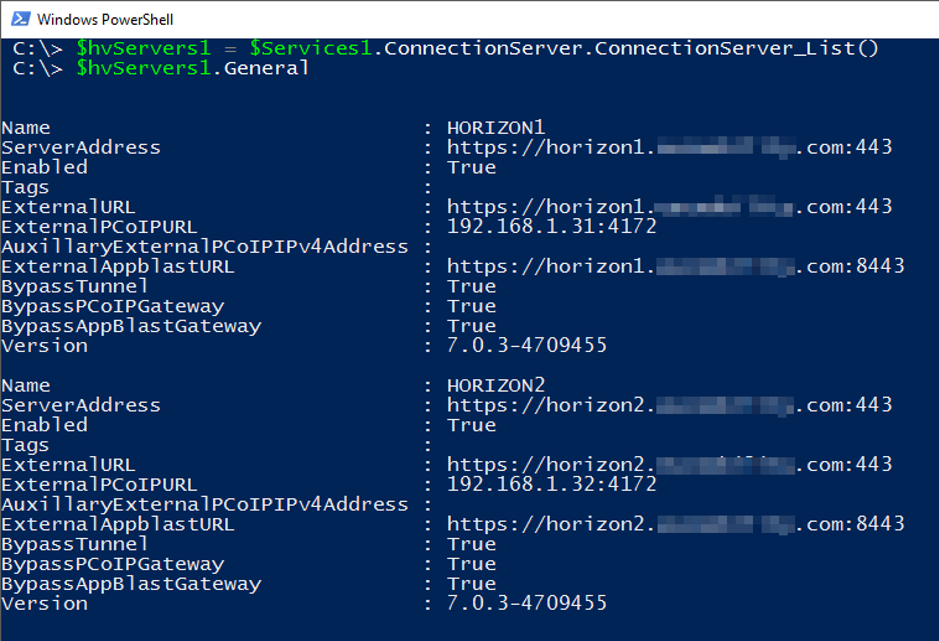Screen dimensions: 939x641
Task: Click the second BypassAppBlastGateway property label
Action: pos(131,584)
